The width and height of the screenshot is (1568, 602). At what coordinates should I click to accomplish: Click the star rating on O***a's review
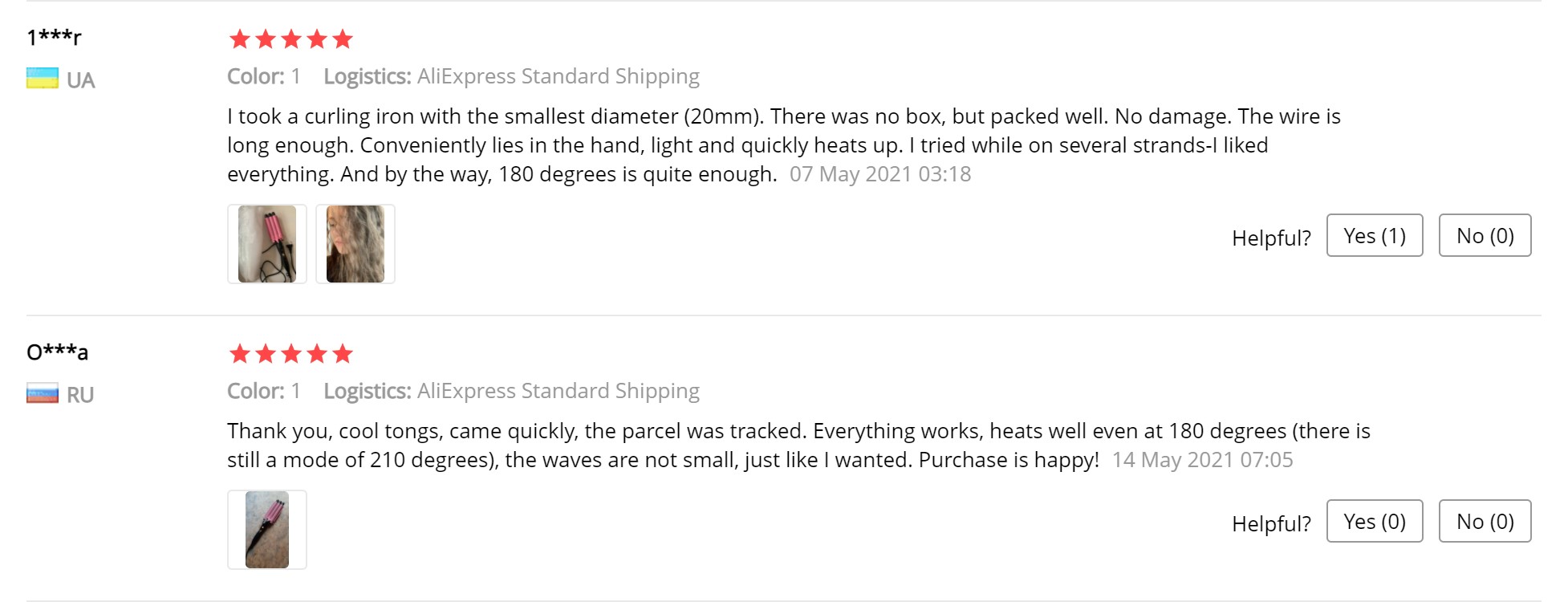(x=290, y=353)
